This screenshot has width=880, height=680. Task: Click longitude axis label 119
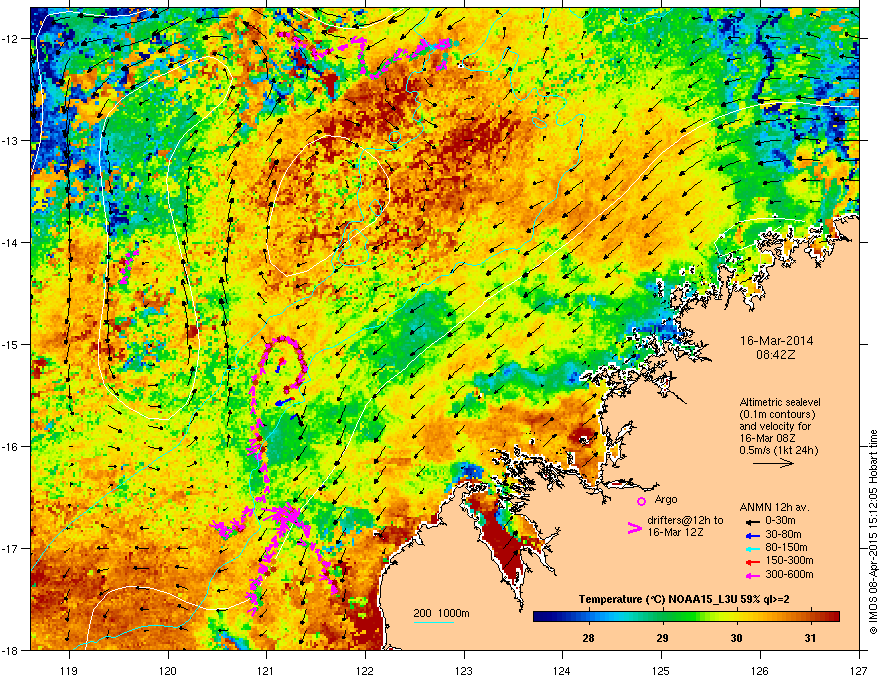tap(69, 670)
